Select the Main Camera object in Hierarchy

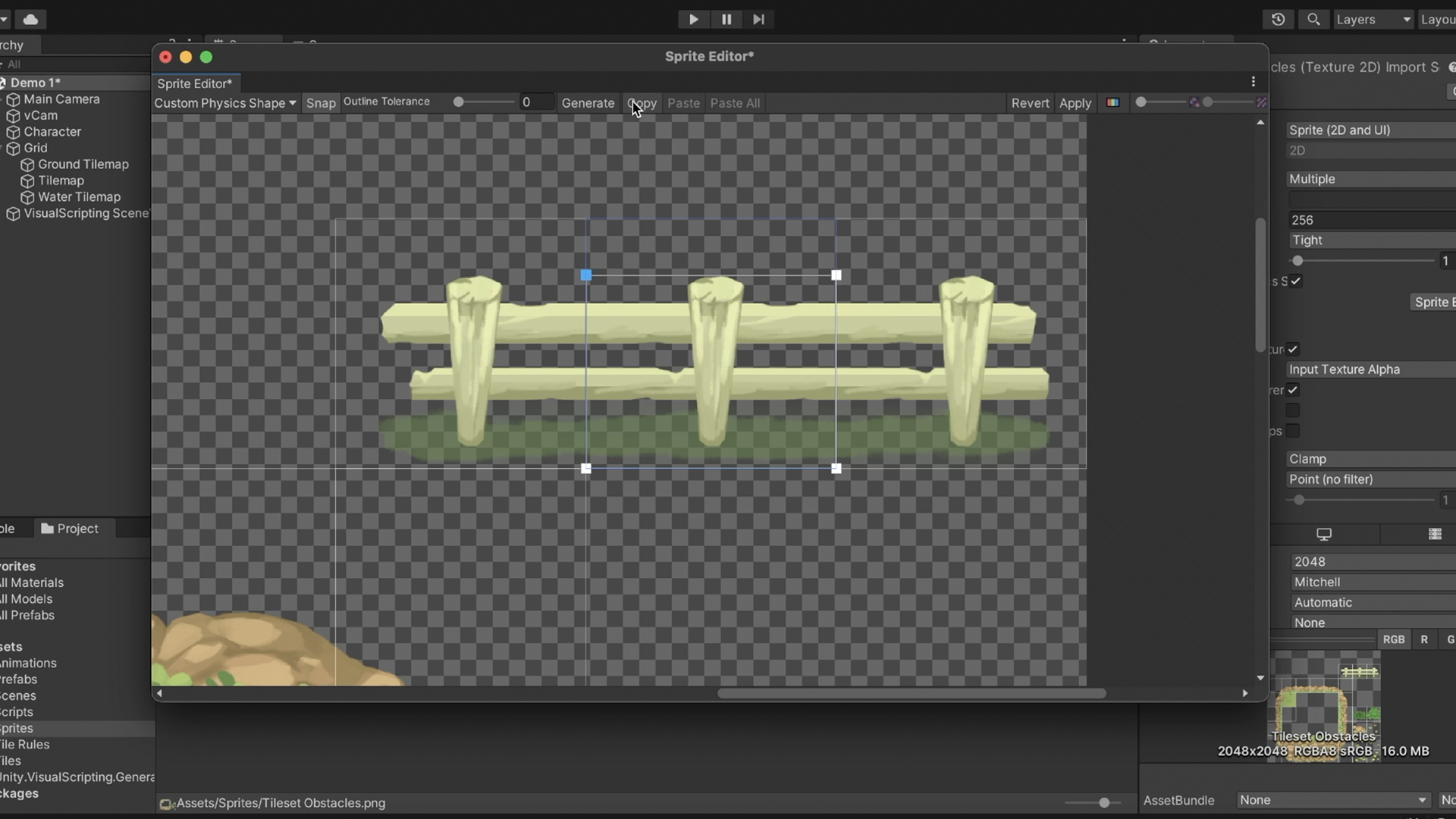point(61,99)
